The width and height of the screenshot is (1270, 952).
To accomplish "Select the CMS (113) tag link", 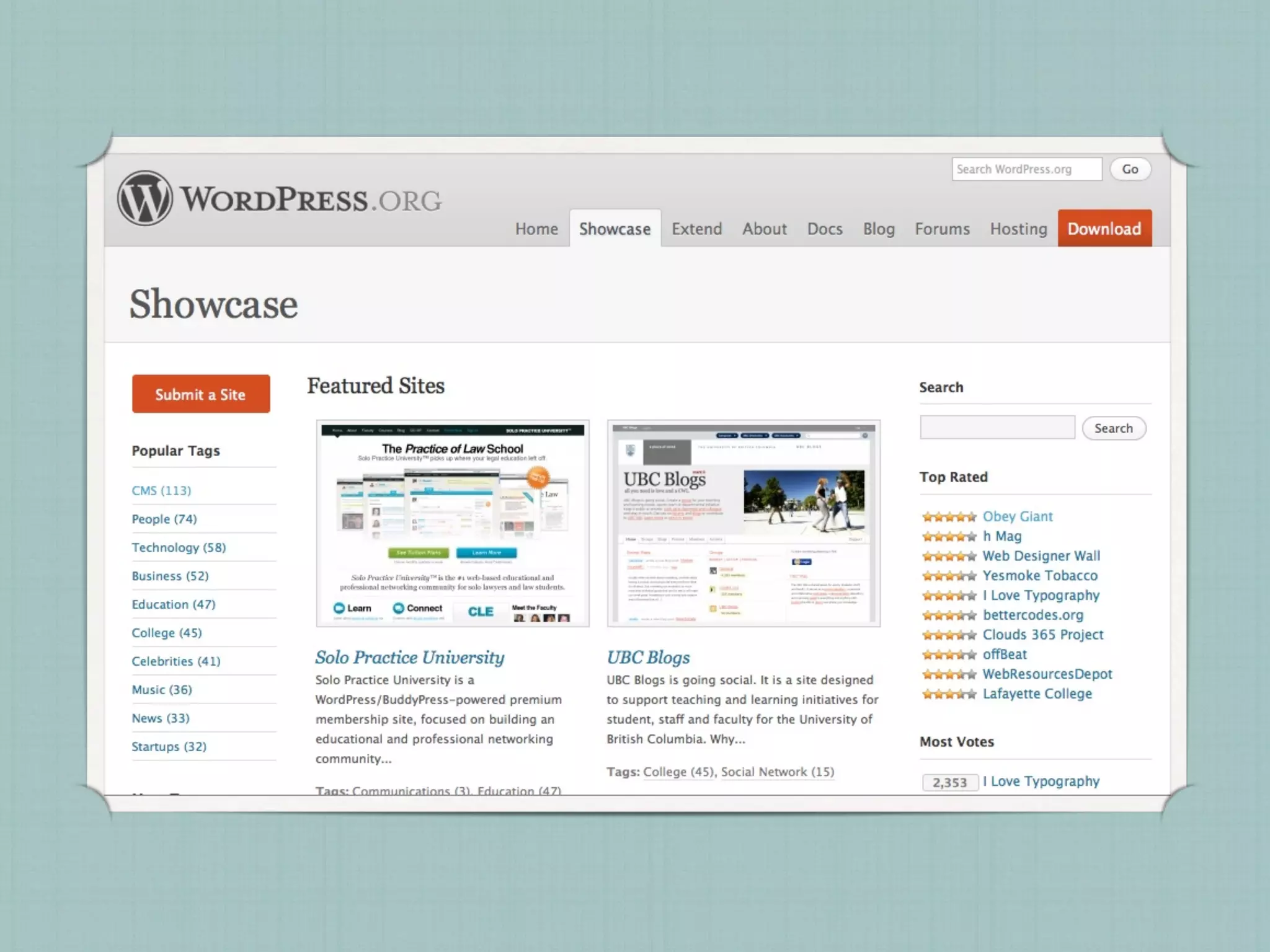I will [x=161, y=491].
